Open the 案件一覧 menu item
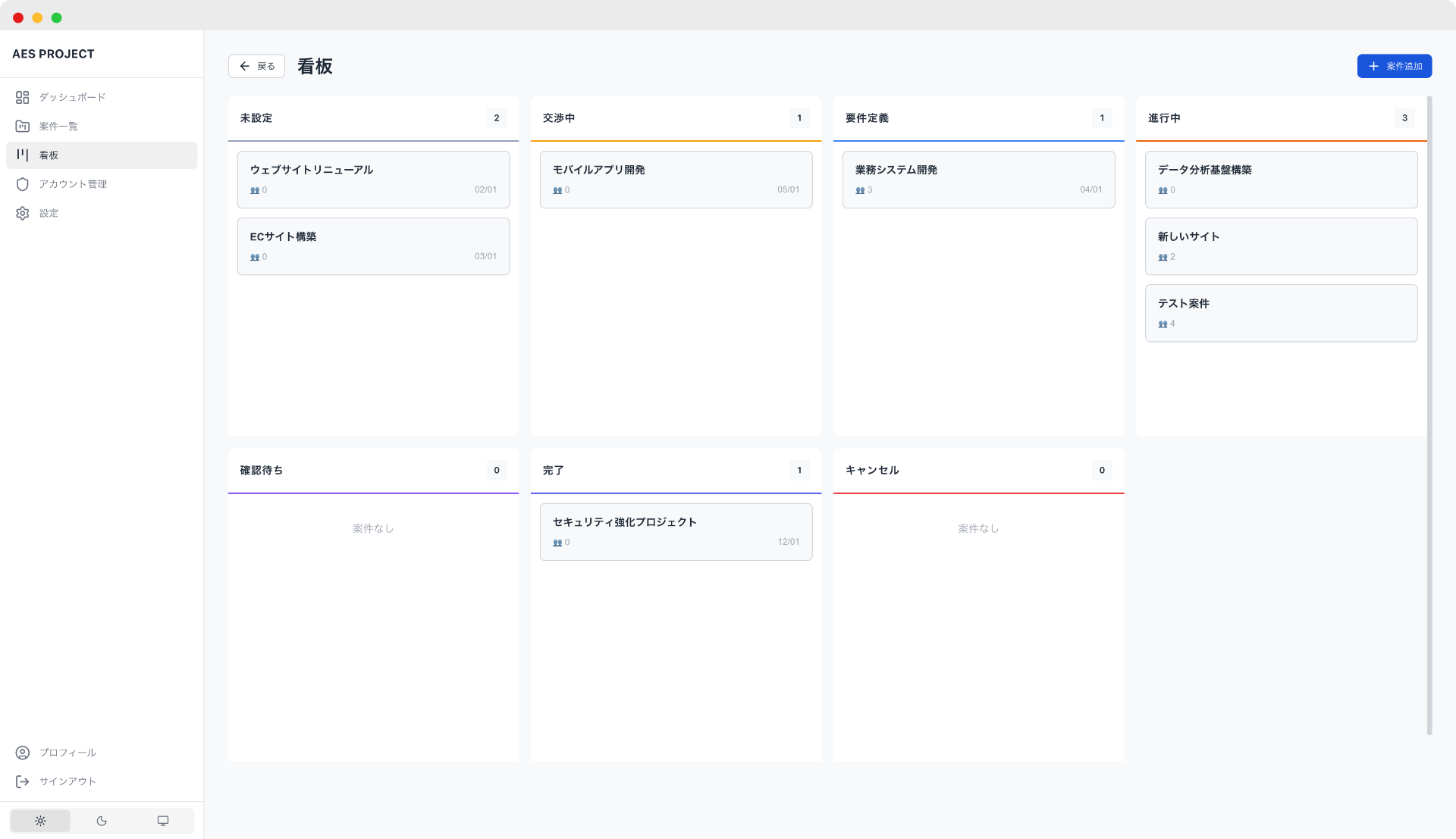The height and width of the screenshot is (839, 1456). click(x=58, y=126)
